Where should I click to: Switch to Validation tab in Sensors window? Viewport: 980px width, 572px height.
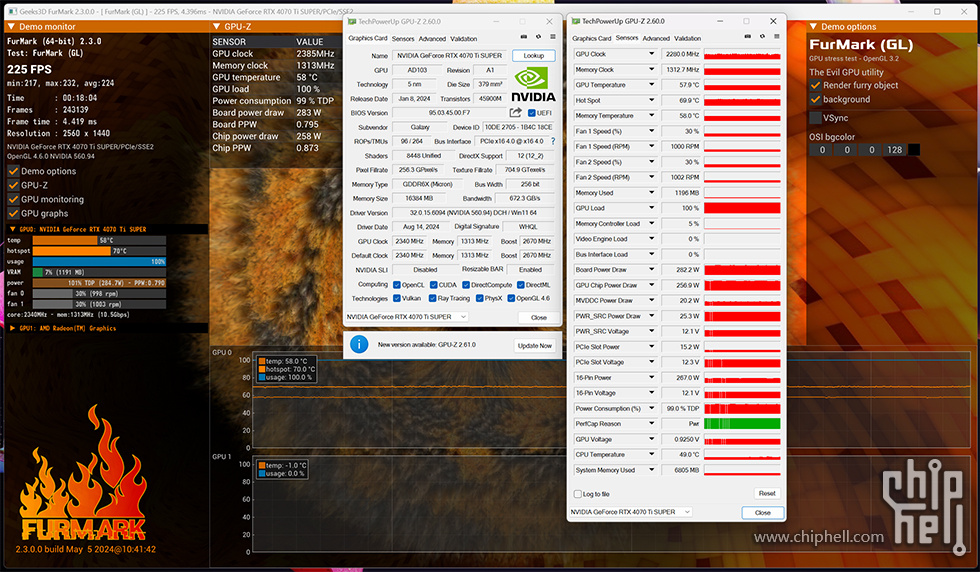point(688,39)
